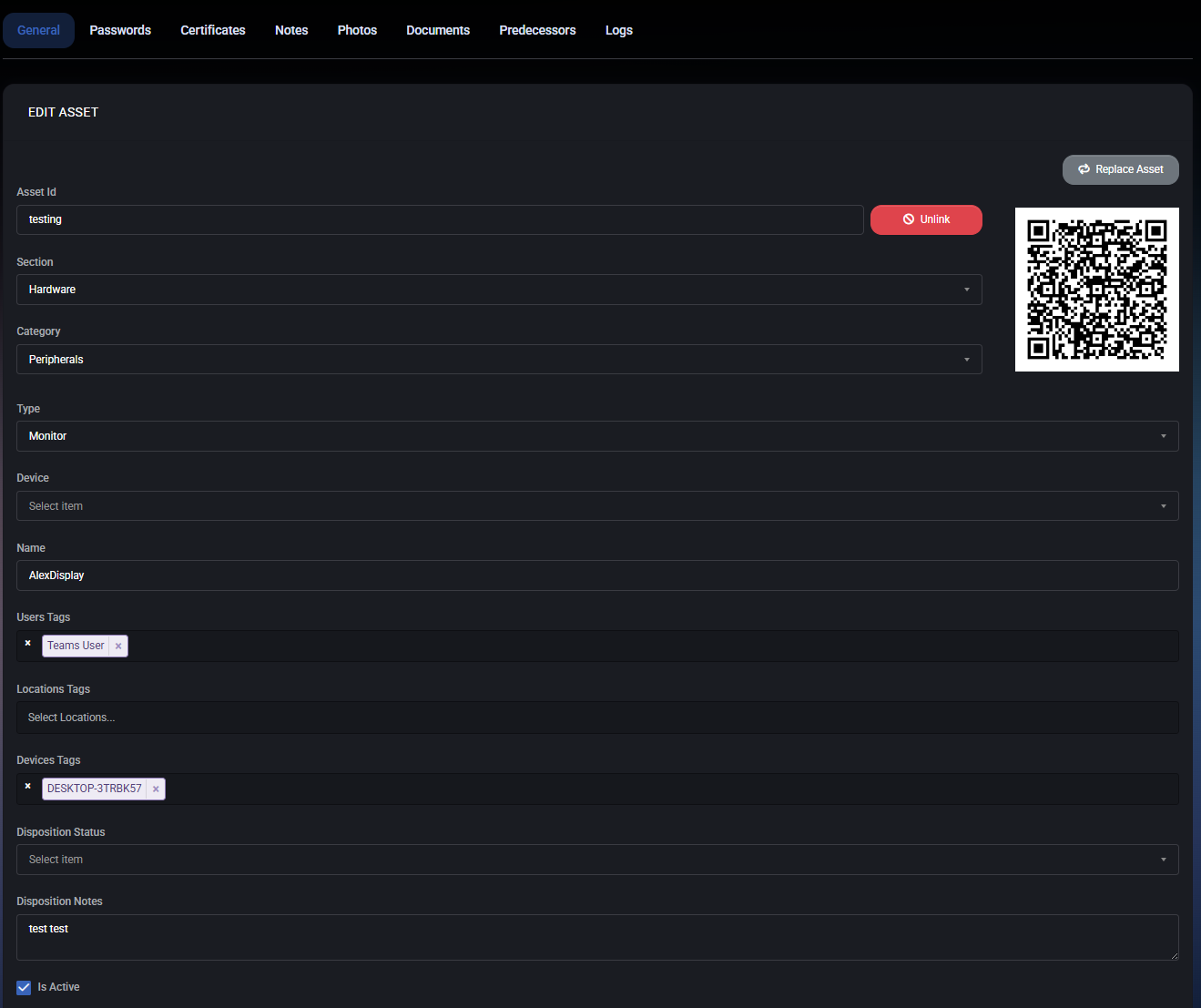Screen dimensions: 1201x1008
Task: Clear all tags in Users Tags field
Action: [27, 643]
